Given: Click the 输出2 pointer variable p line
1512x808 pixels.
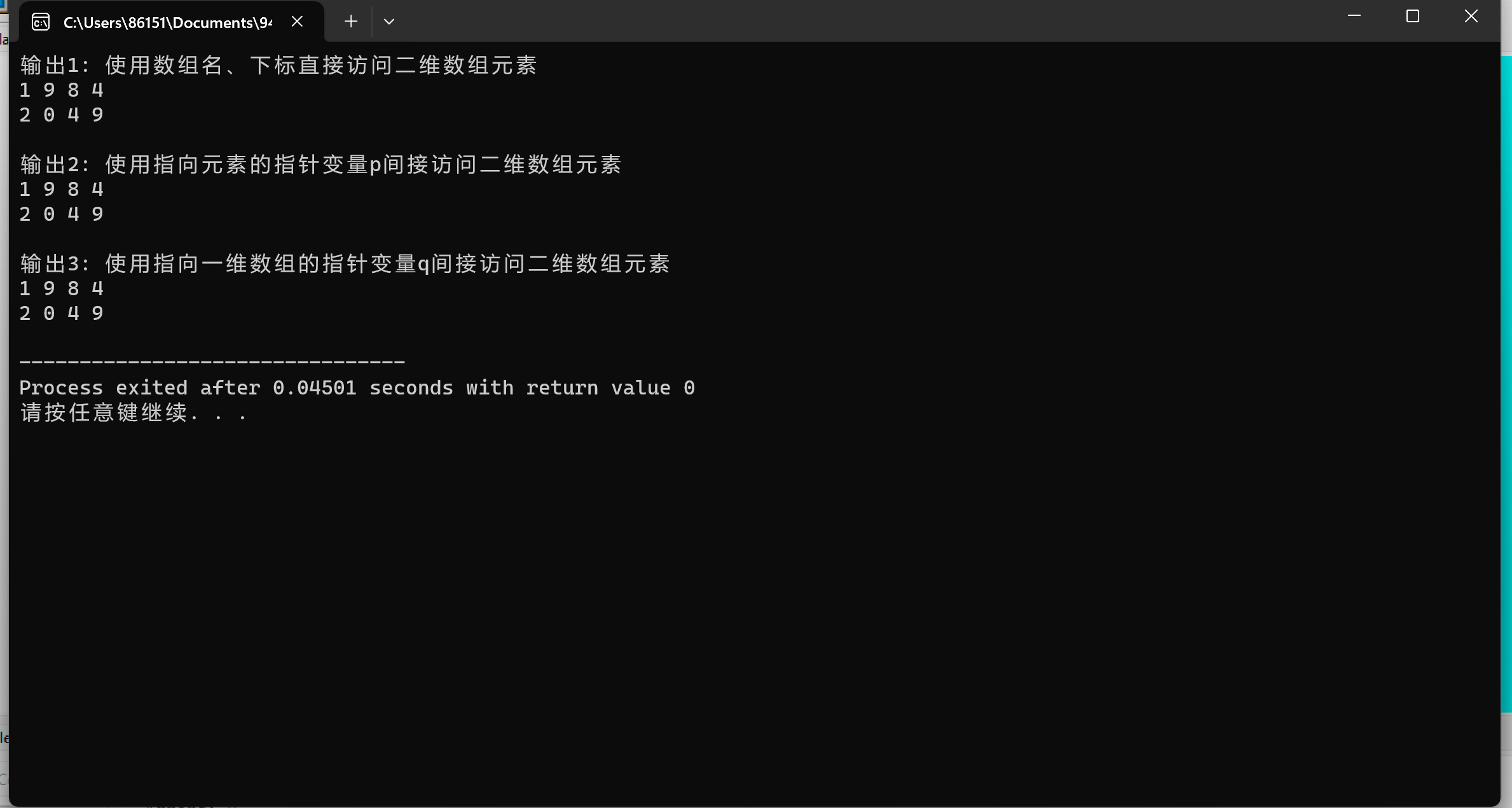Looking at the screenshot, I should coord(320,164).
